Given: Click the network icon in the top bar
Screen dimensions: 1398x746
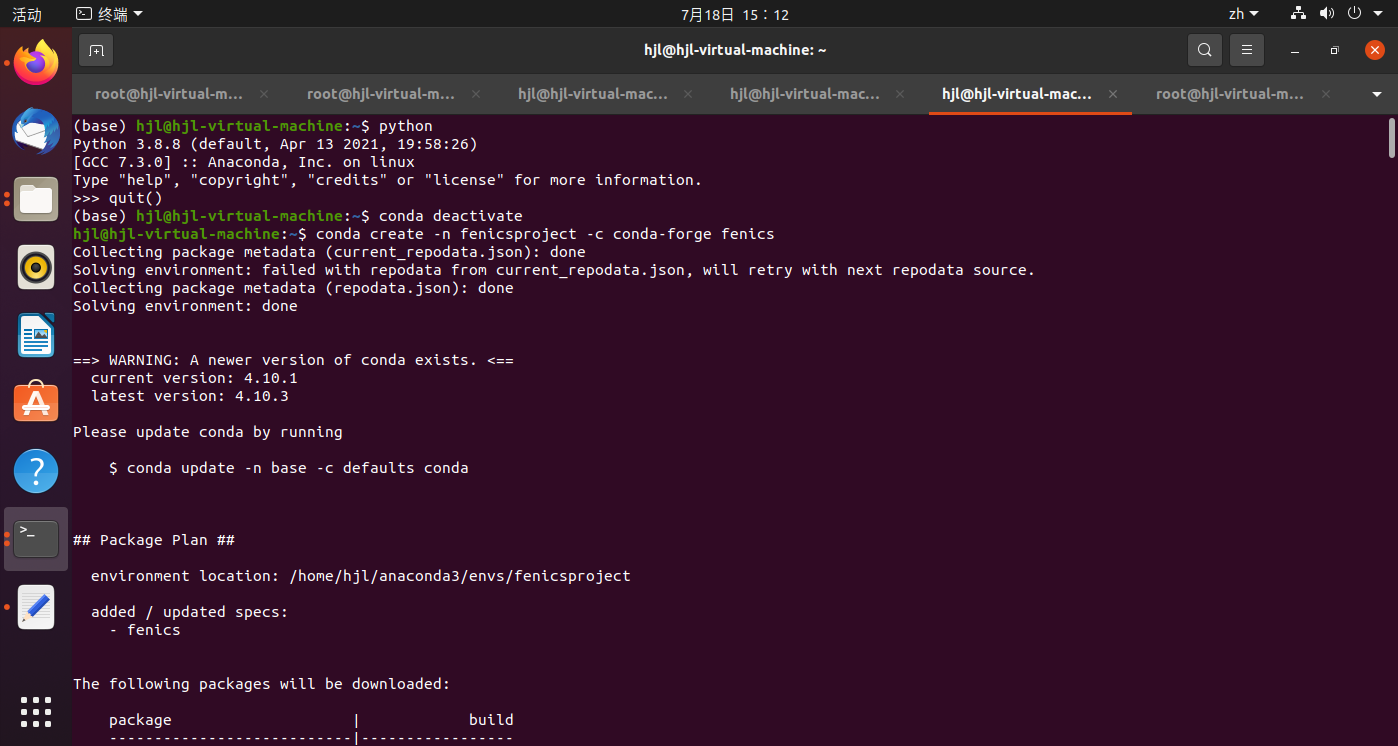Looking at the screenshot, I should 1297,13.
